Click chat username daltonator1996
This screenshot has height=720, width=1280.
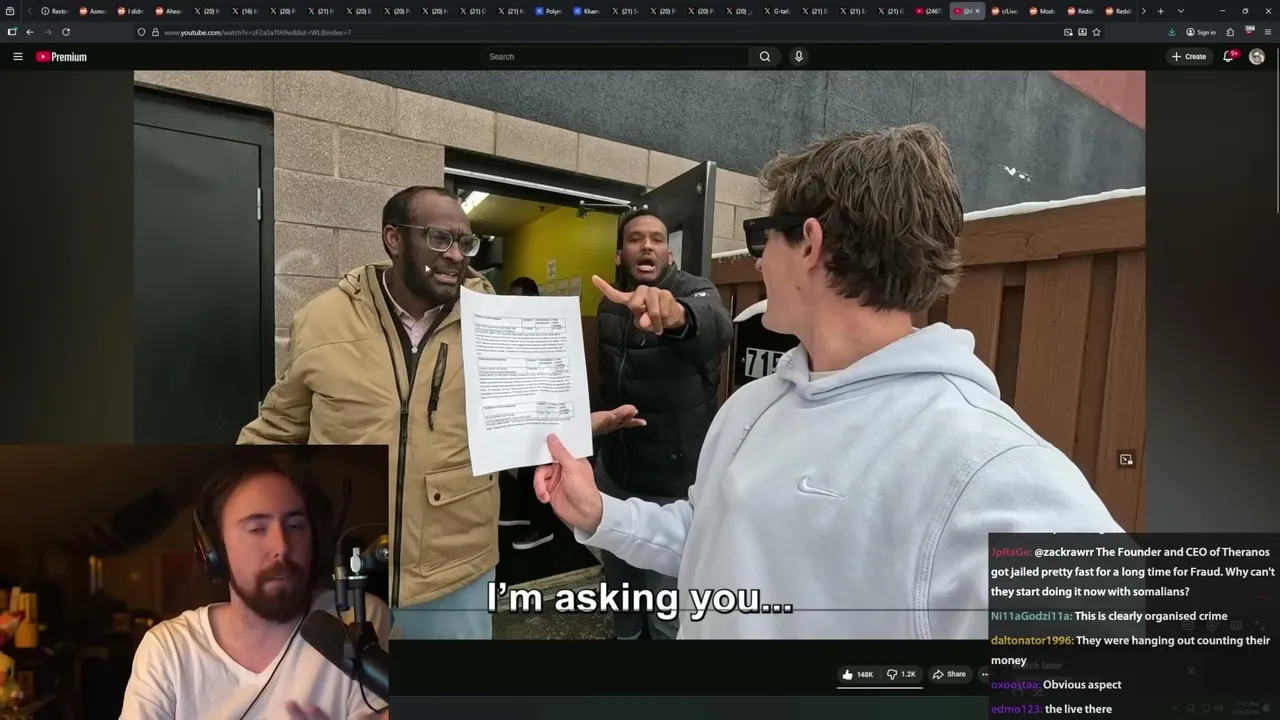[x=1031, y=640]
